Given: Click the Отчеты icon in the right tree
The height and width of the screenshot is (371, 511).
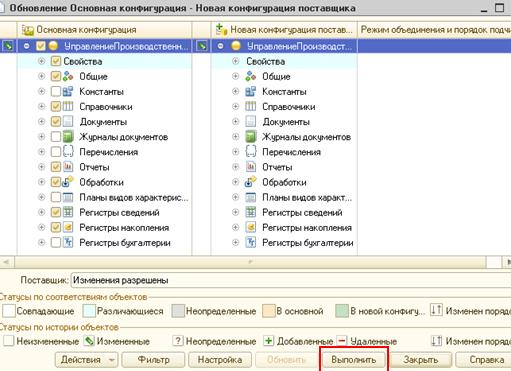Looking at the screenshot, I should pyautogui.click(x=251, y=167).
